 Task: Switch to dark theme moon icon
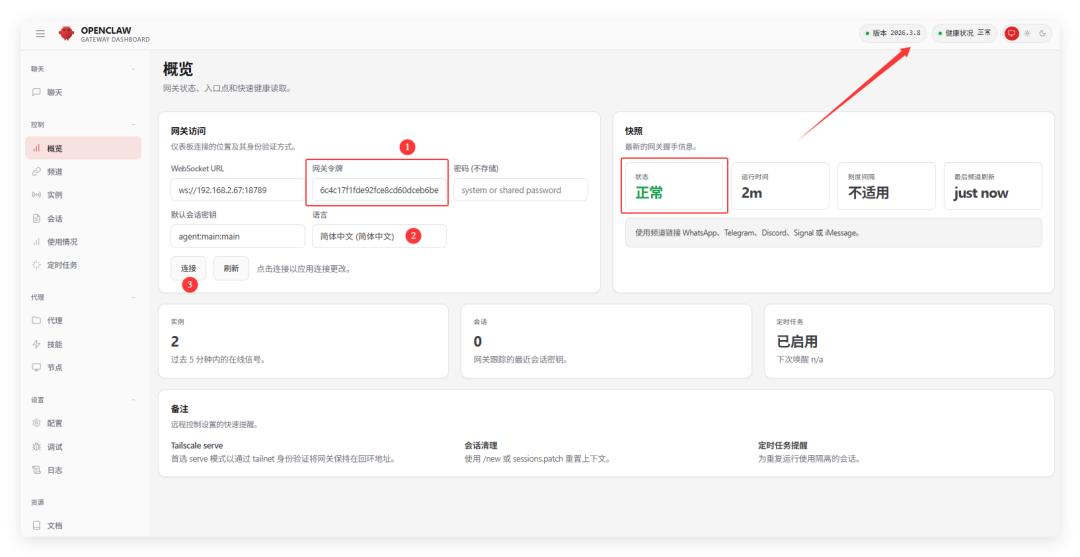pos(1043,33)
